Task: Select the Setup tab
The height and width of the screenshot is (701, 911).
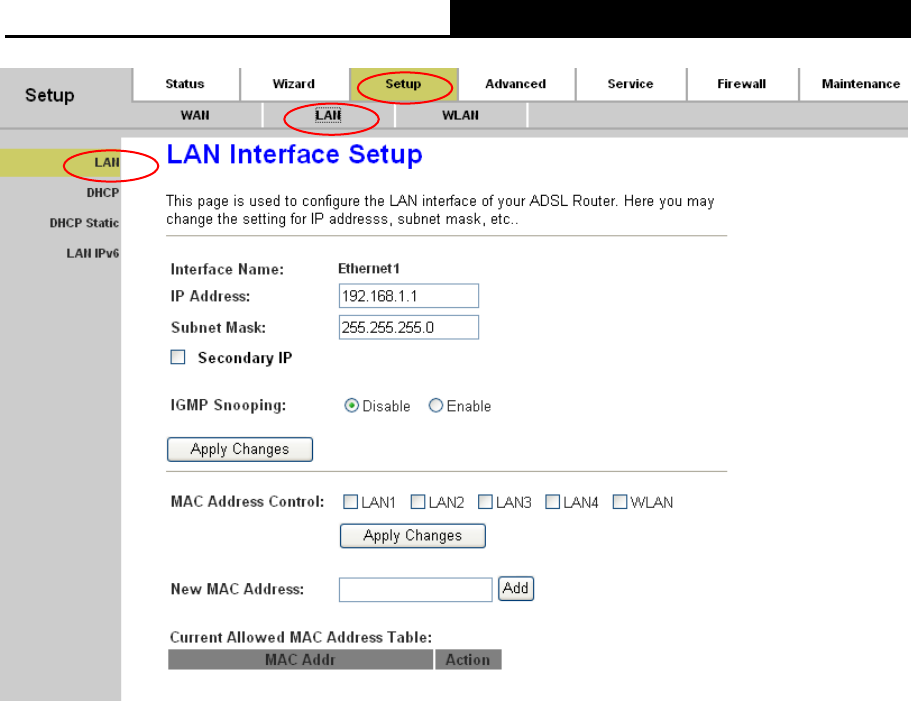Action: tap(403, 84)
